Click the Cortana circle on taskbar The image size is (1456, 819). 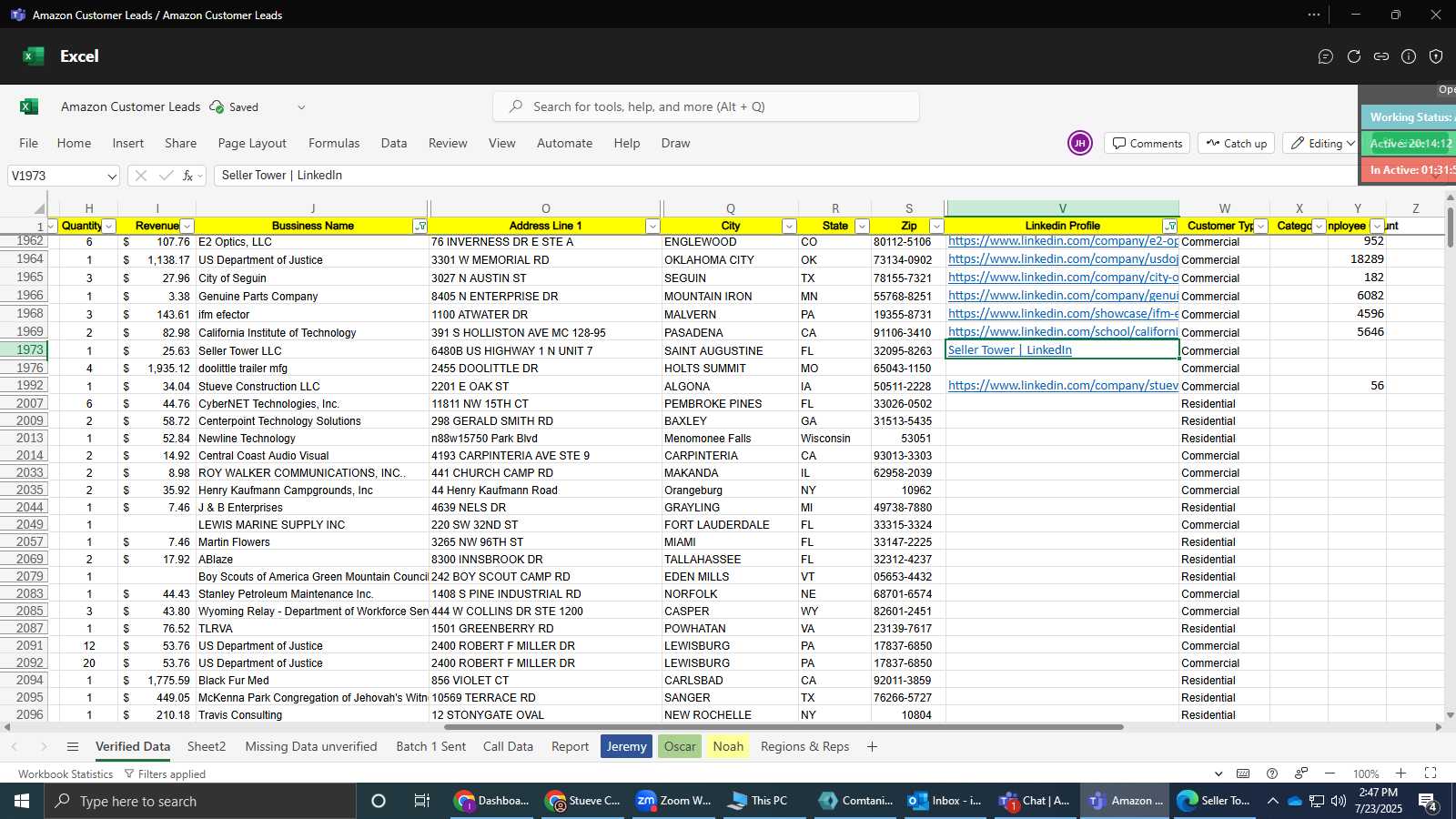(379, 801)
